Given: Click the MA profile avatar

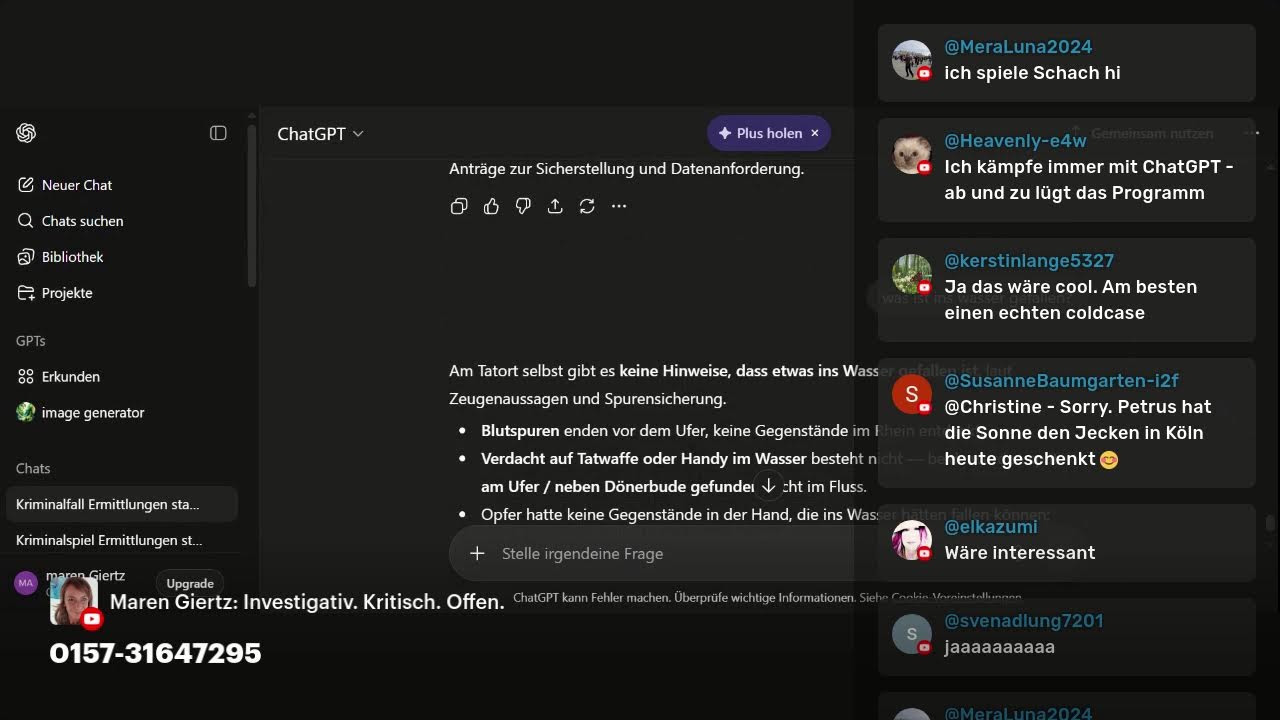Looking at the screenshot, I should click(26, 583).
